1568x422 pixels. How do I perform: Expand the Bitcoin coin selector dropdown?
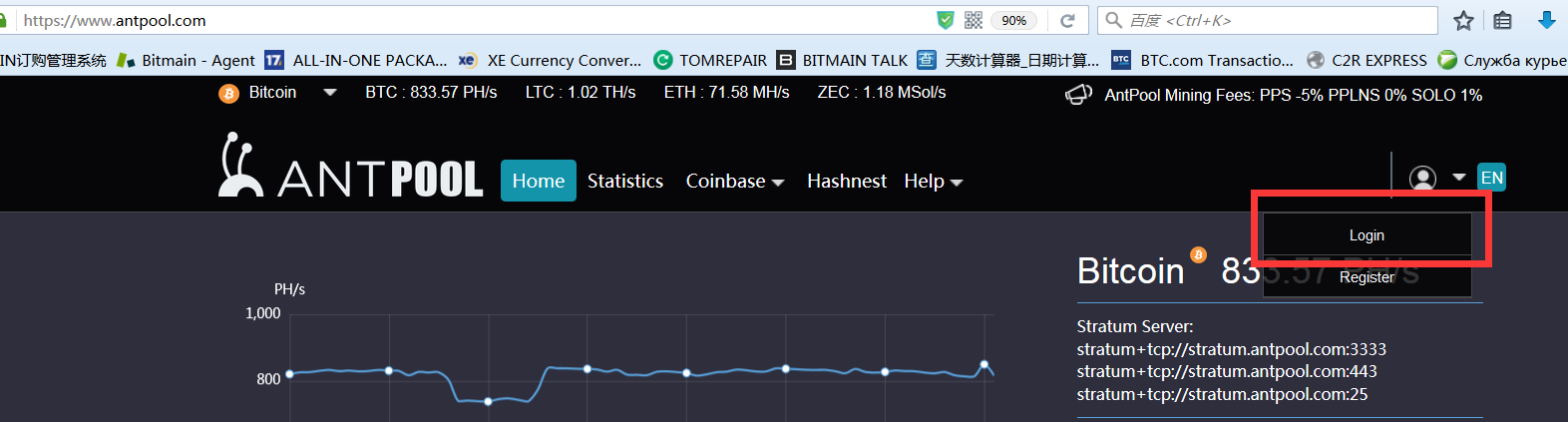[329, 93]
